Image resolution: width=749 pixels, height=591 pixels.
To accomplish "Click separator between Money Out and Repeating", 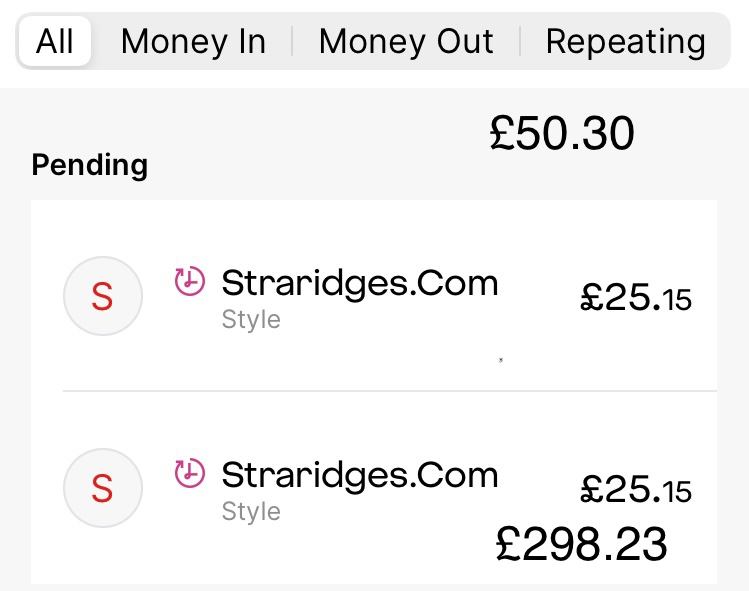I will pos(520,42).
